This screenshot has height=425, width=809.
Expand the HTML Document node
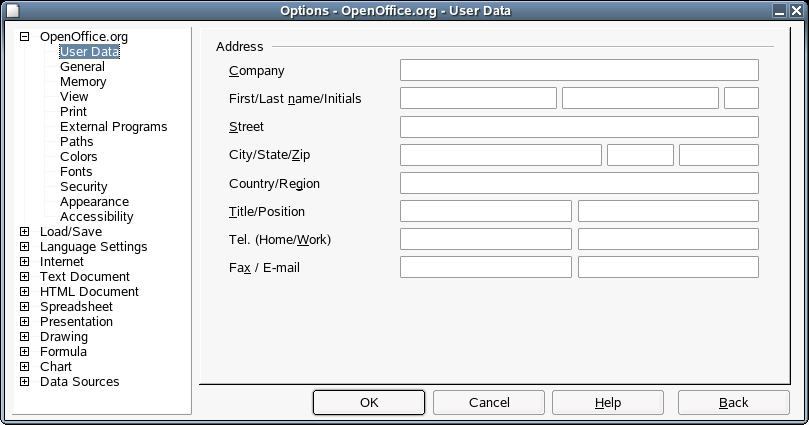[24, 291]
